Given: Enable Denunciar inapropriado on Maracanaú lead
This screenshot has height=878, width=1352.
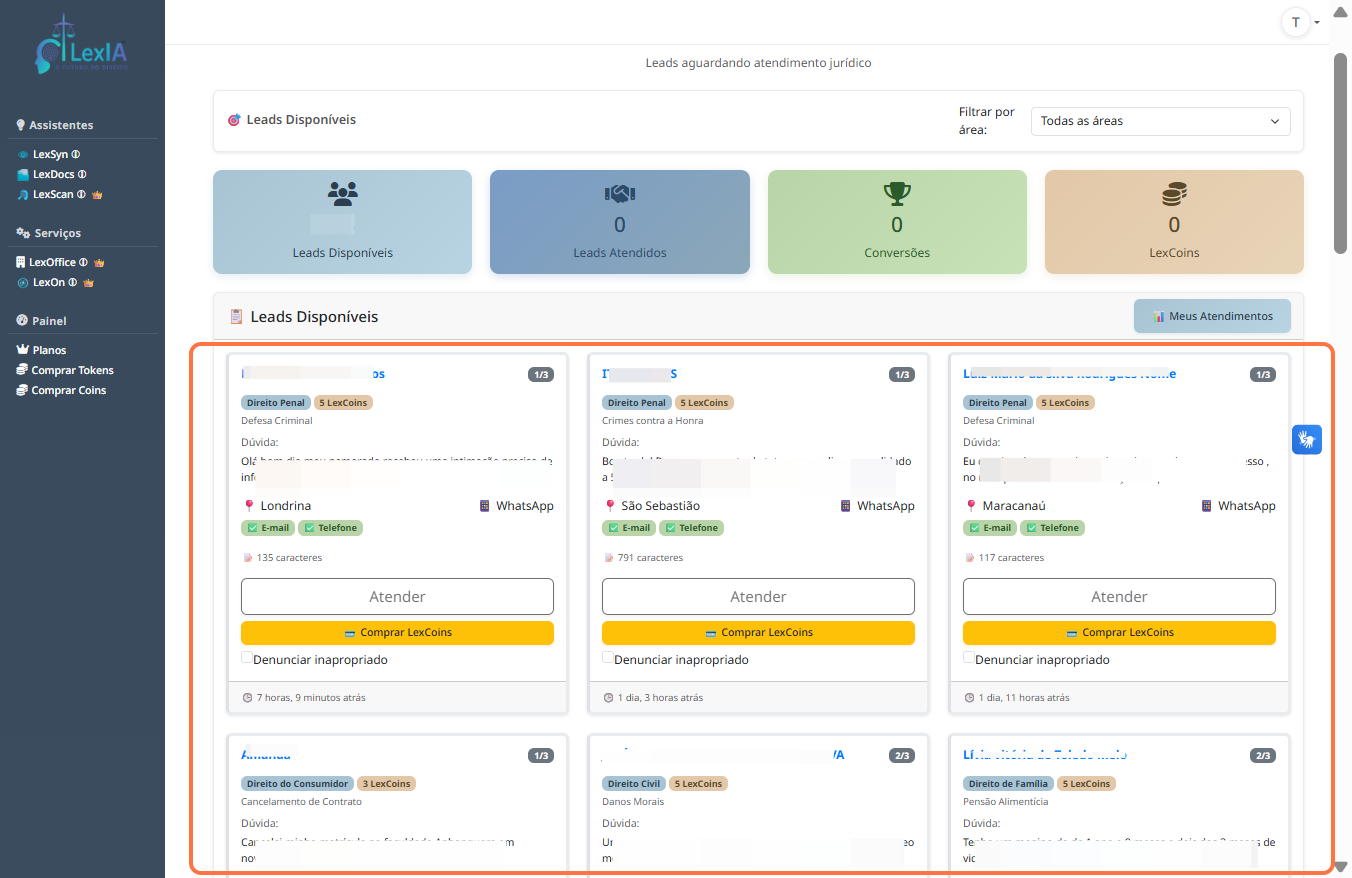Looking at the screenshot, I should tap(969, 658).
